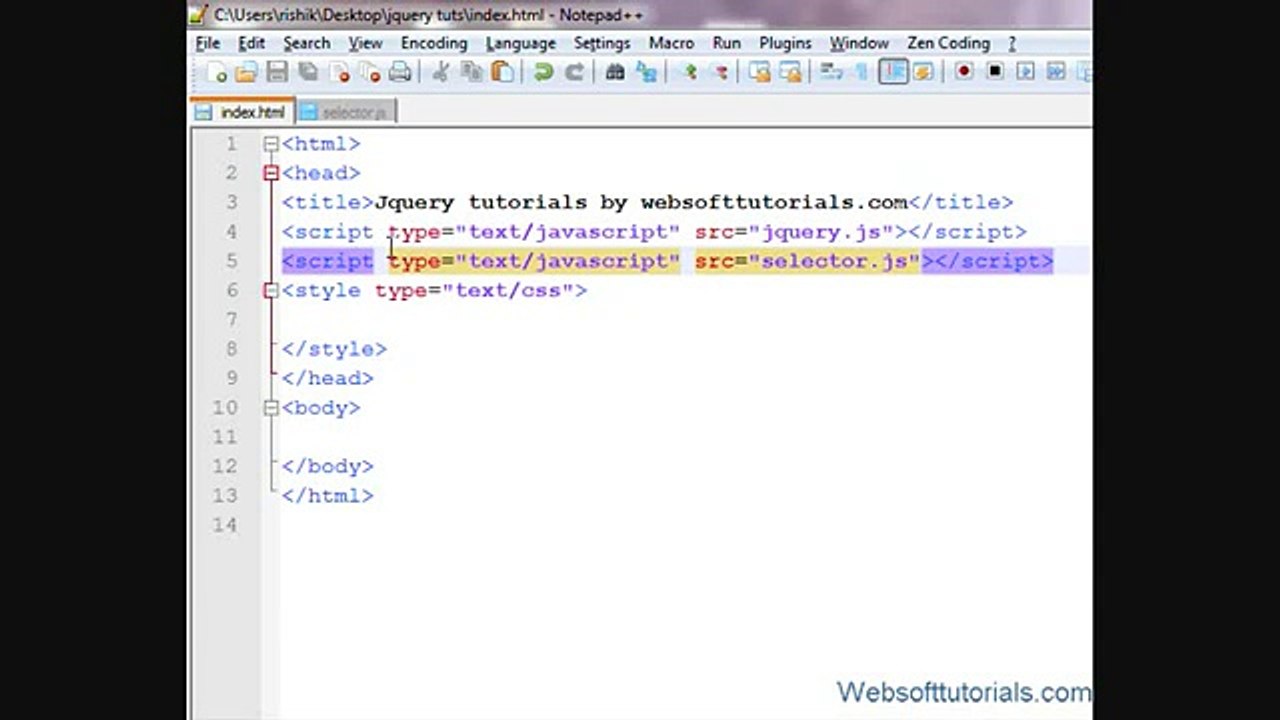Open the Zen Coding menu
This screenshot has width=1280, height=720.
[x=948, y=43]
